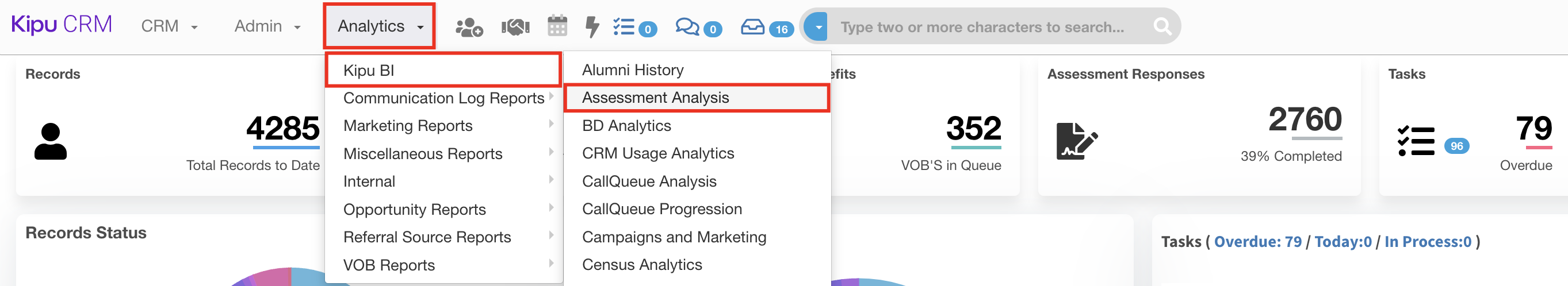Click the Today:0 tasks link
The width and height of the screenshot is (1568, 286).
1342,242
